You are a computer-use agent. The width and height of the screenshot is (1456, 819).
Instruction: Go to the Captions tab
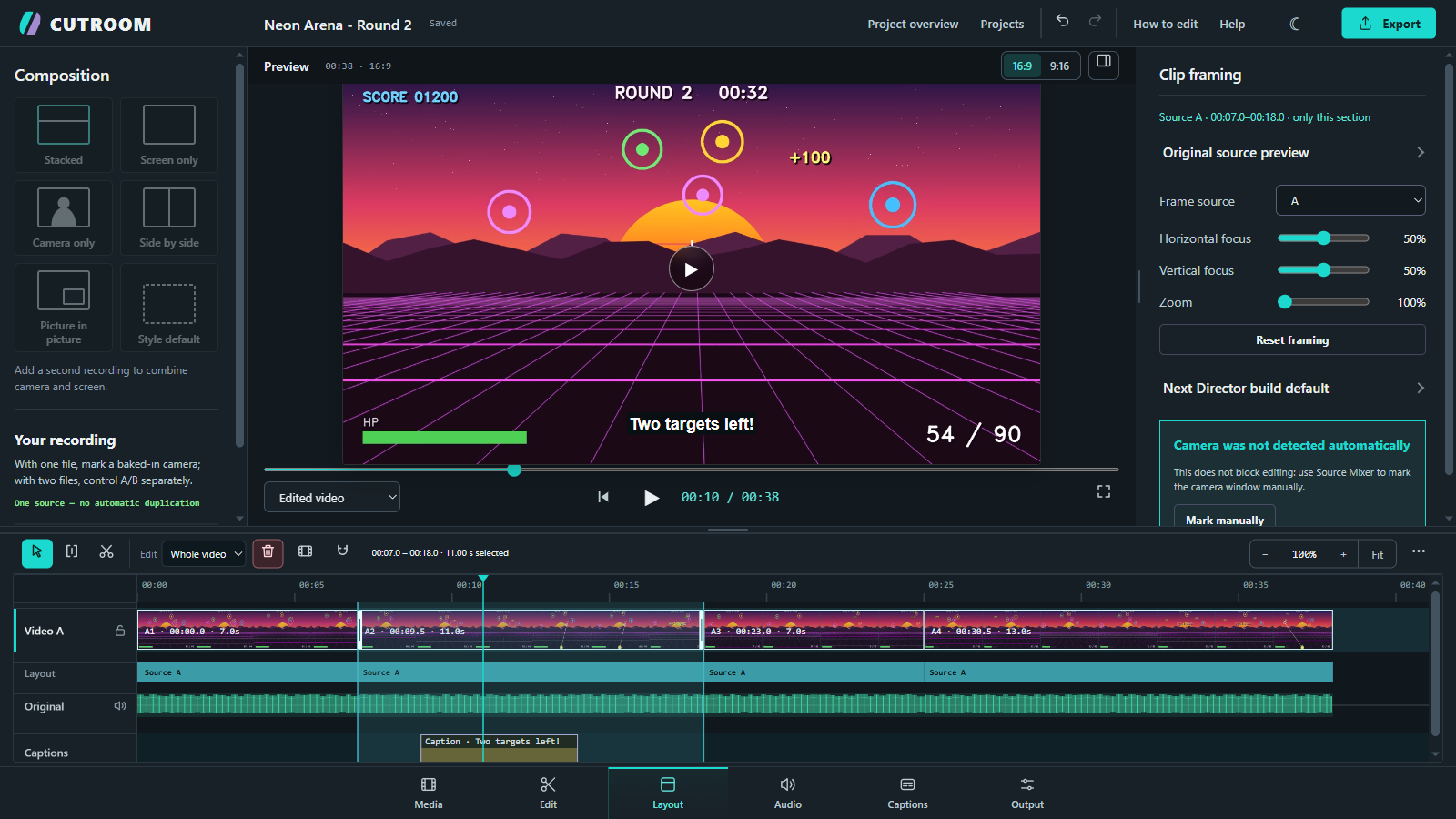(907, 793)
